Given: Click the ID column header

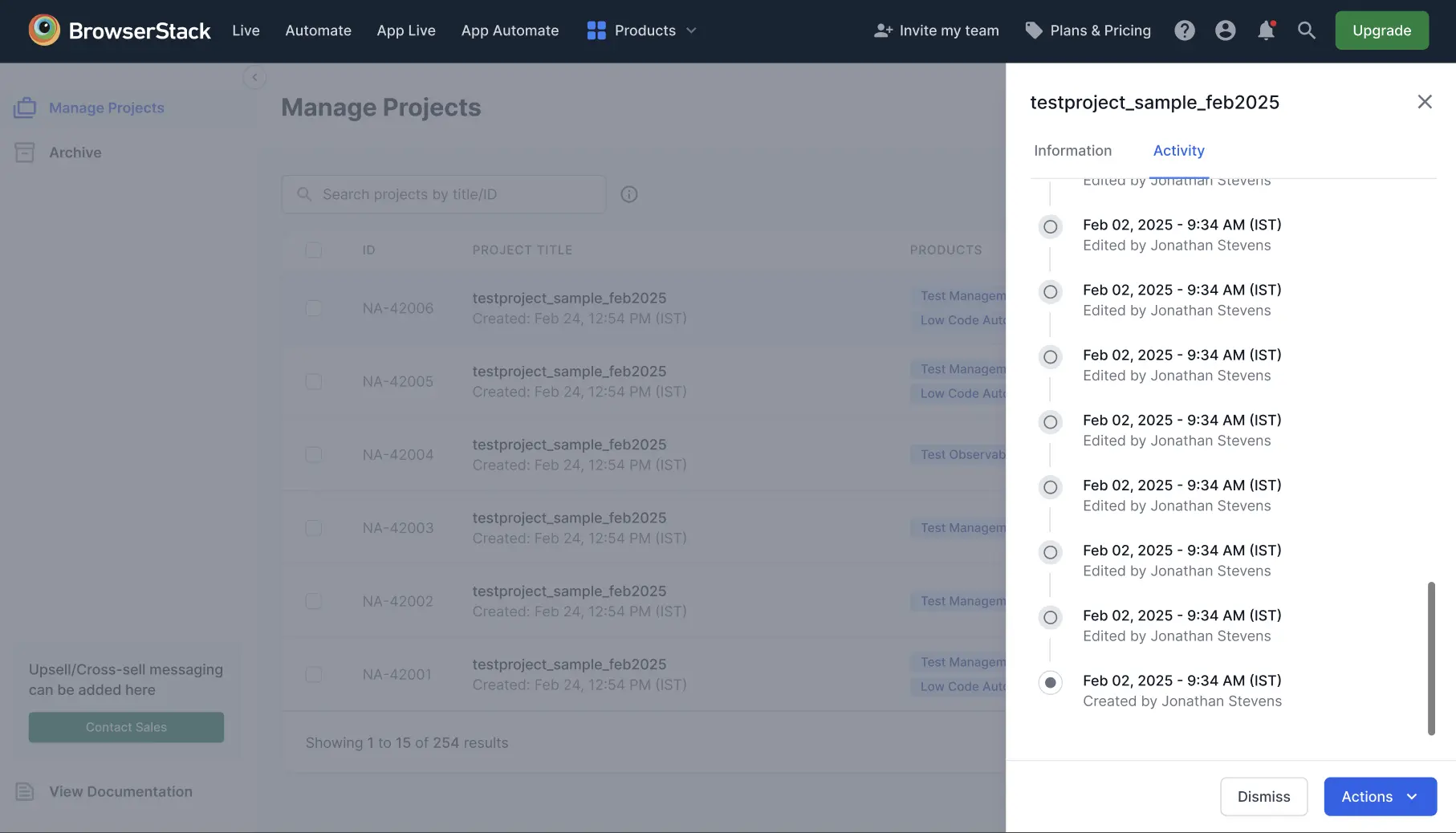Looking at the screenshot, I should click(x=368, y=250).
